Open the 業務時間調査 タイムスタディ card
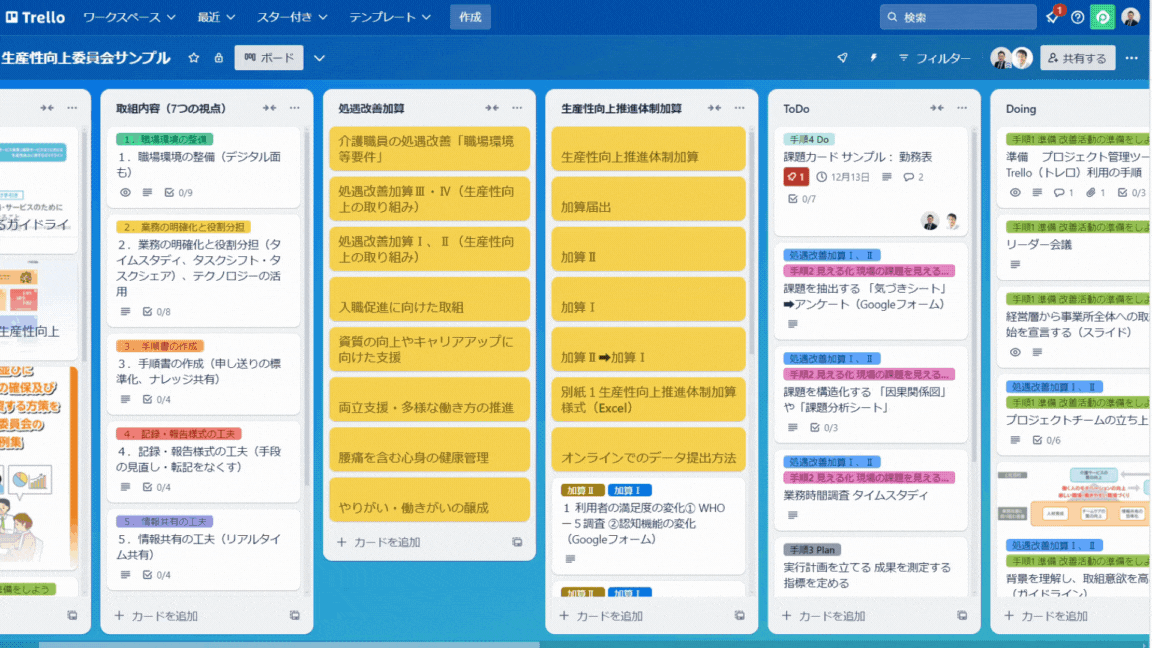 pos(871,491)
